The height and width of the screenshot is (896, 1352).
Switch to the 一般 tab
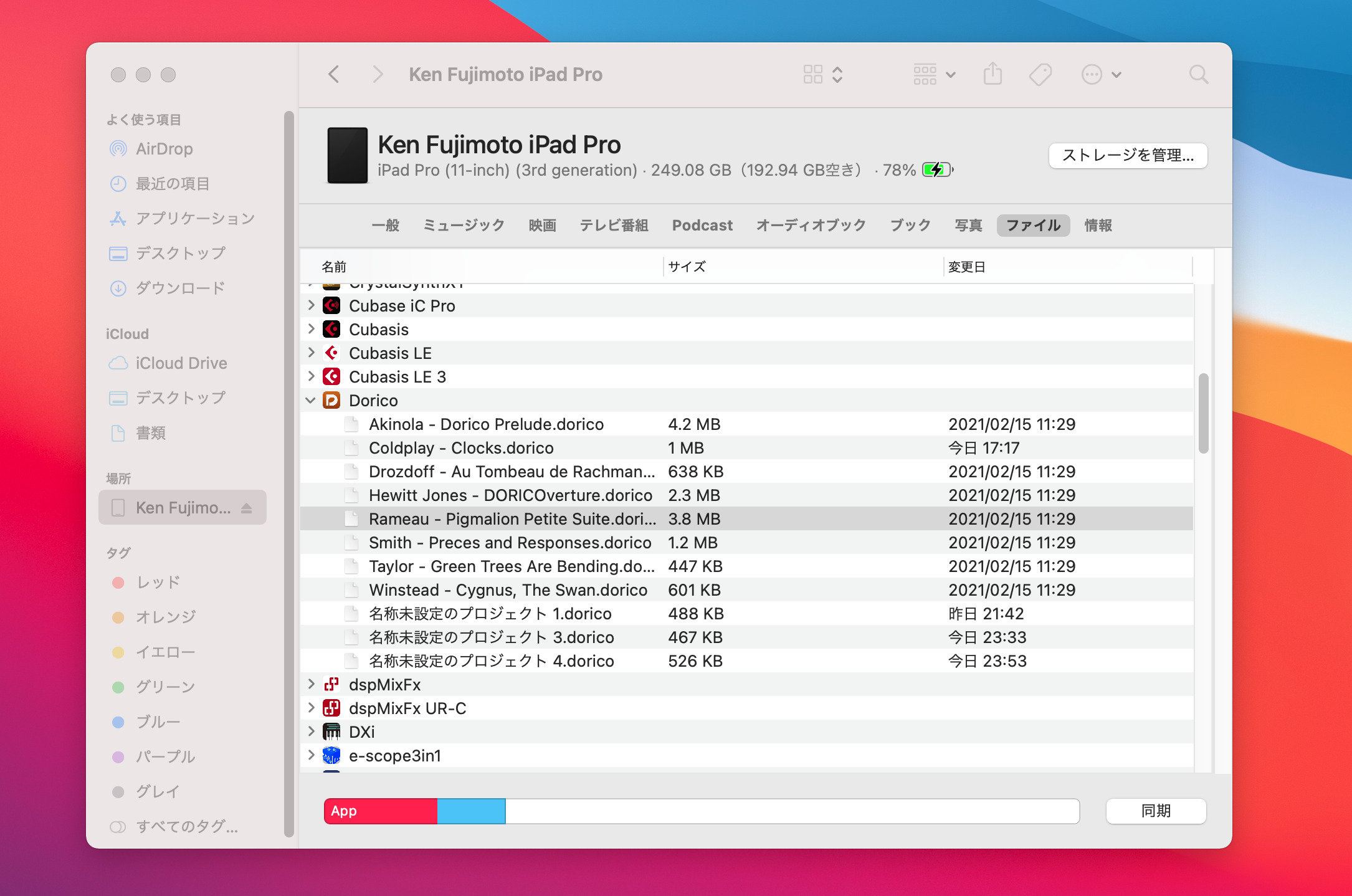(386, 225)
